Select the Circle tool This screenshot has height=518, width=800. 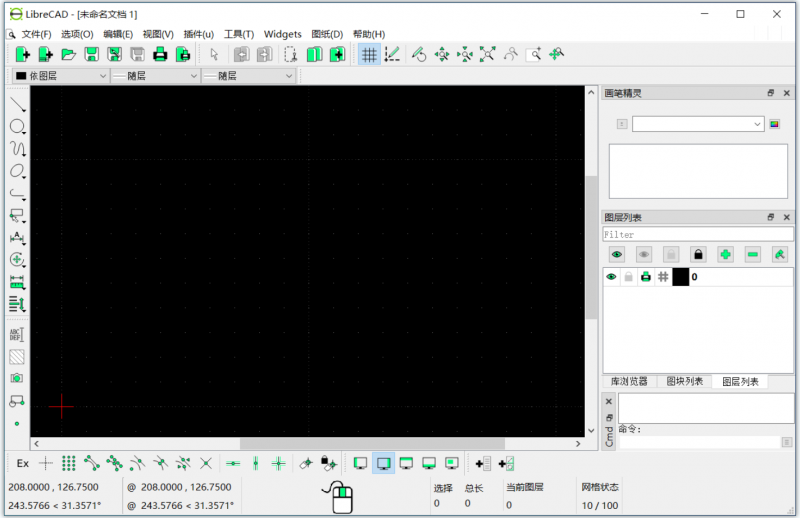pos(17,127)
